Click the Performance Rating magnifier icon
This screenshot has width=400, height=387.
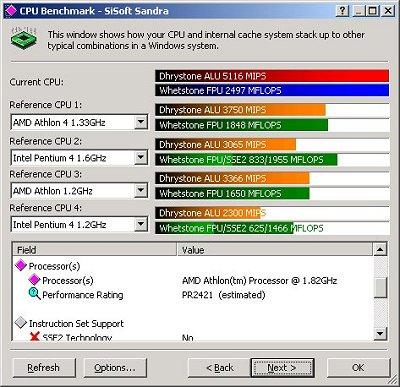coord(35,294)
